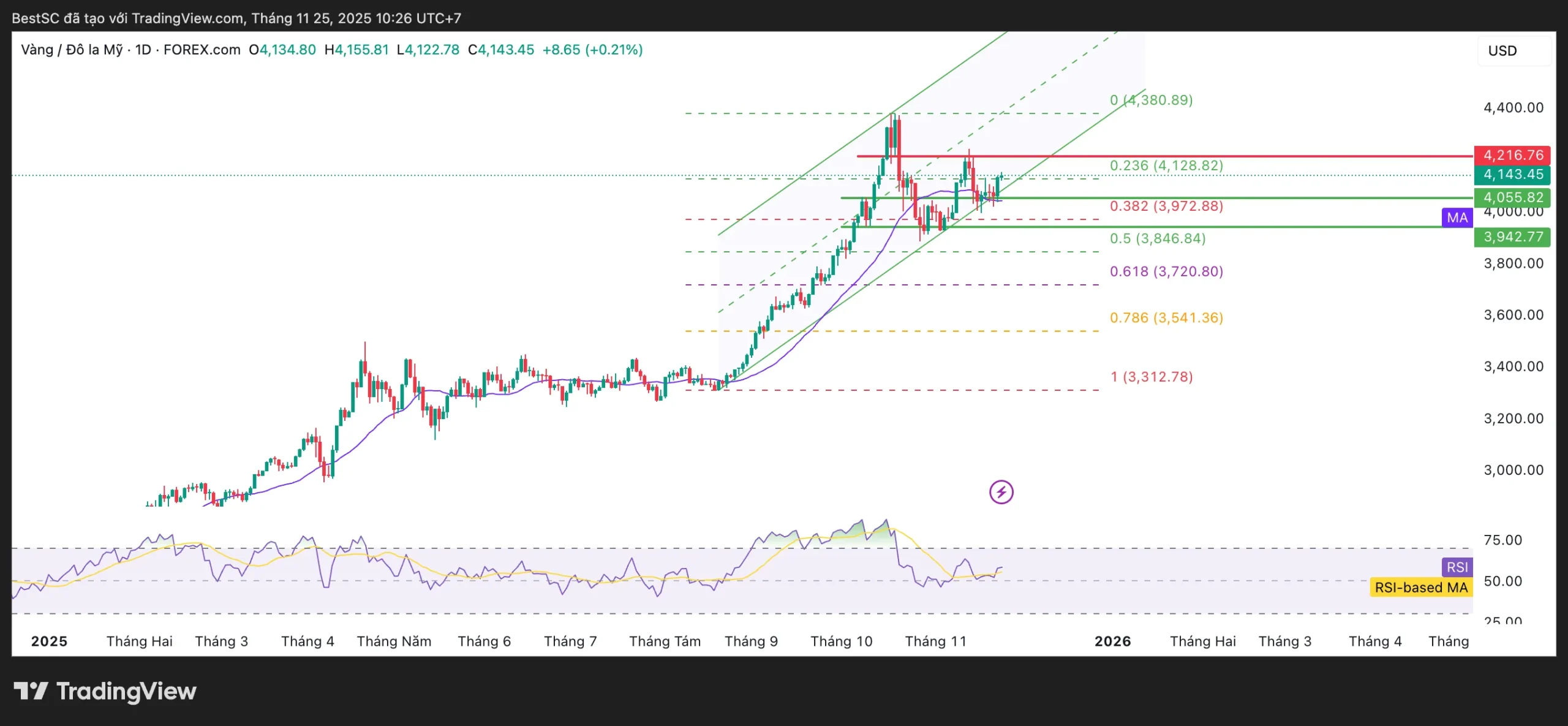1568x726 pixels.
Task: Click the 75.00 RSI scale value
Action: point(1502,540)
